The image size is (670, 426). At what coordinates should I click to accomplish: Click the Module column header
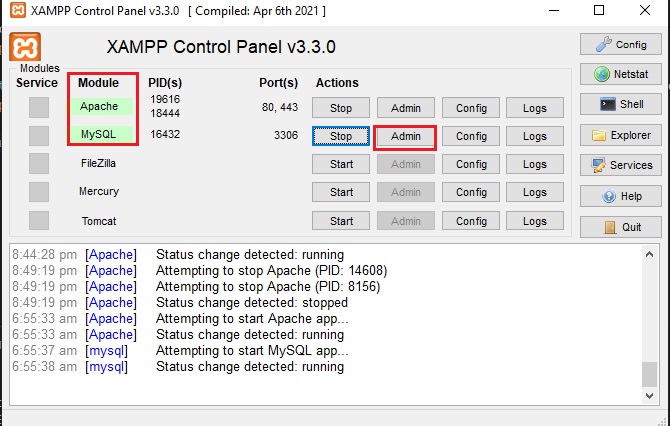click(98, 82)
